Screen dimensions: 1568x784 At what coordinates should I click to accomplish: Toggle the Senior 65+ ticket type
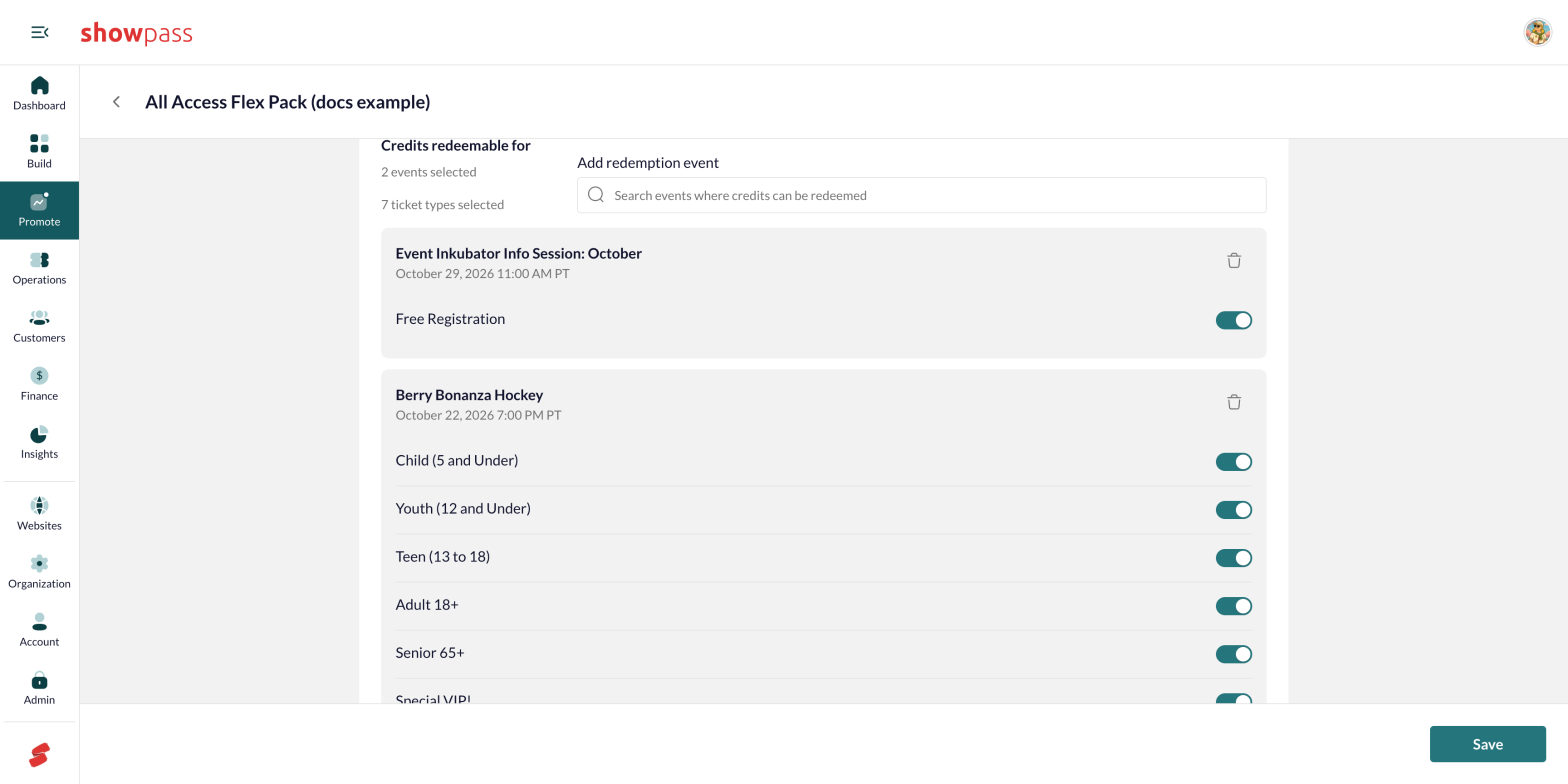[1233, 653]
